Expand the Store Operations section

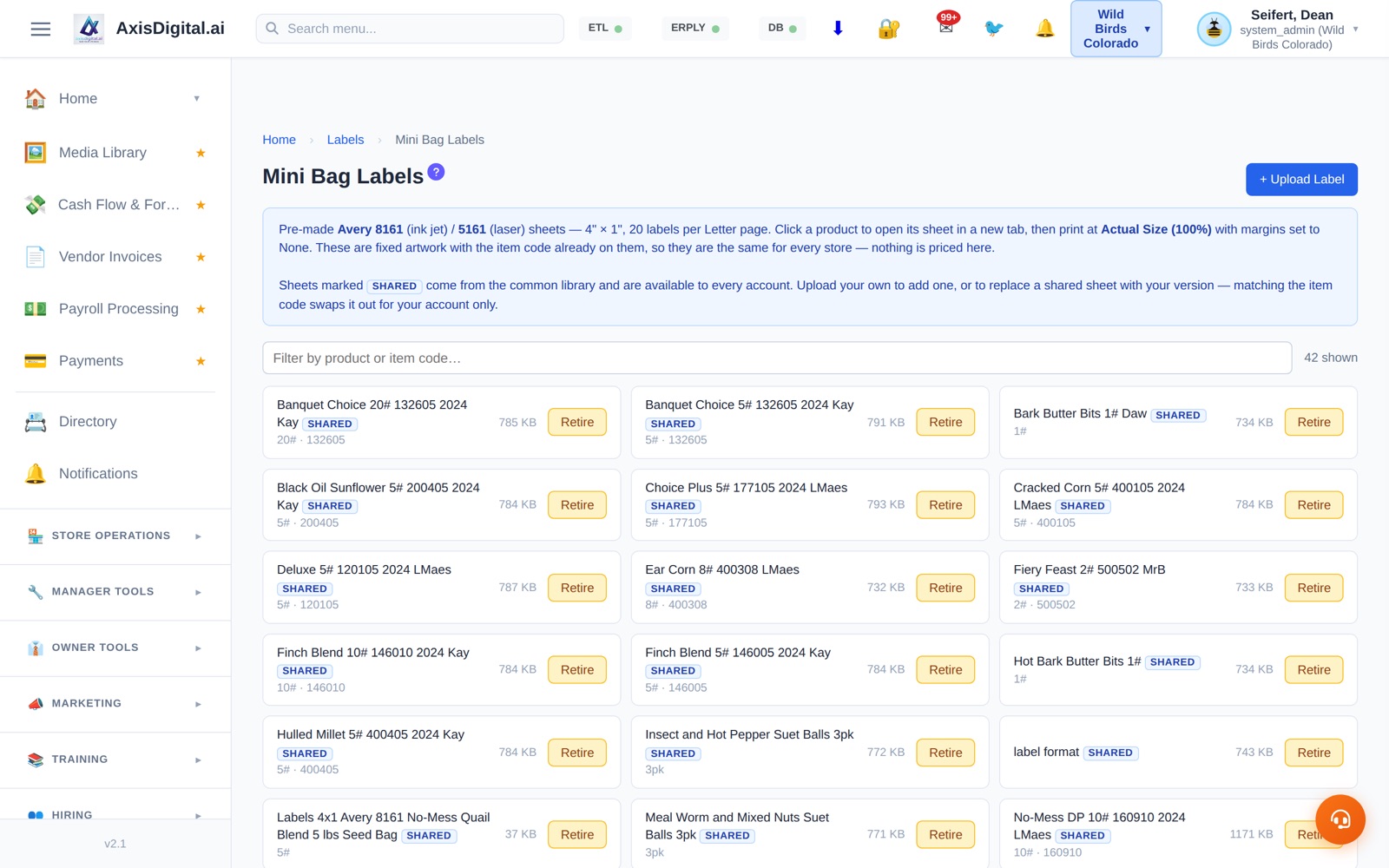tap(198, 536)
